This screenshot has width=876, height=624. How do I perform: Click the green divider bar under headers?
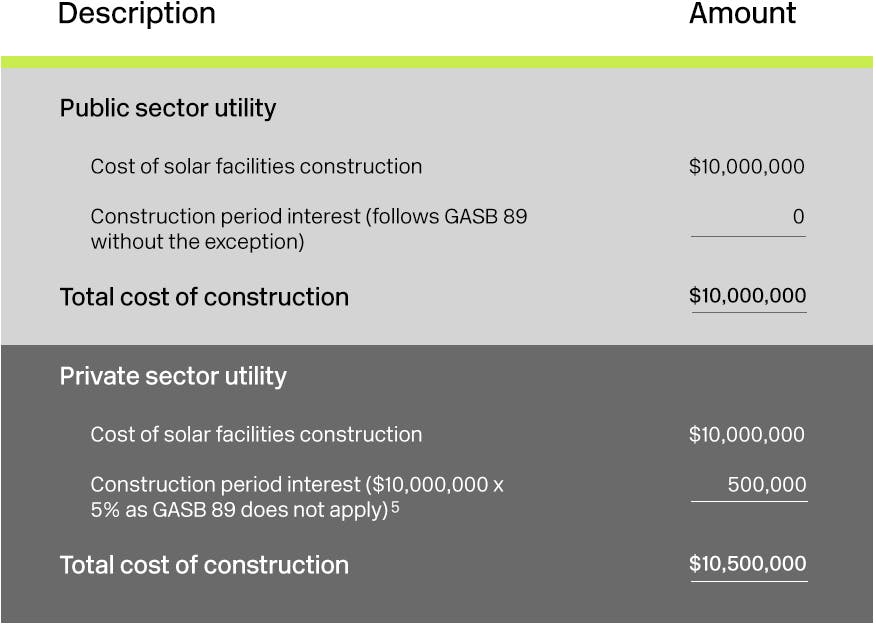437,62
